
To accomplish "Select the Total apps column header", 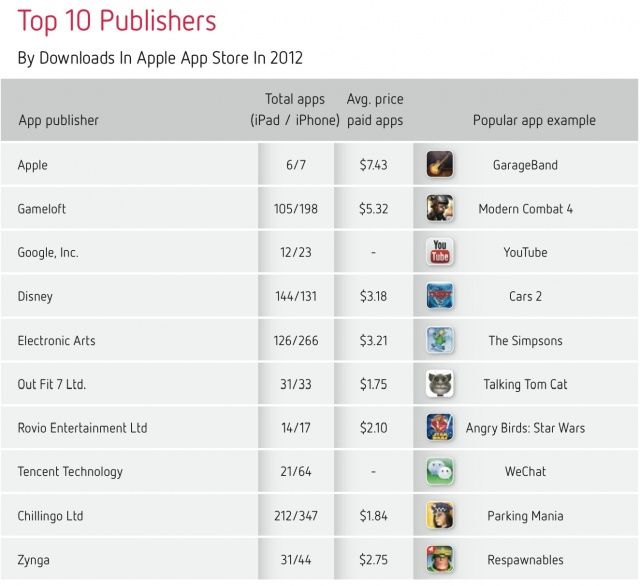I will (295, 110).
